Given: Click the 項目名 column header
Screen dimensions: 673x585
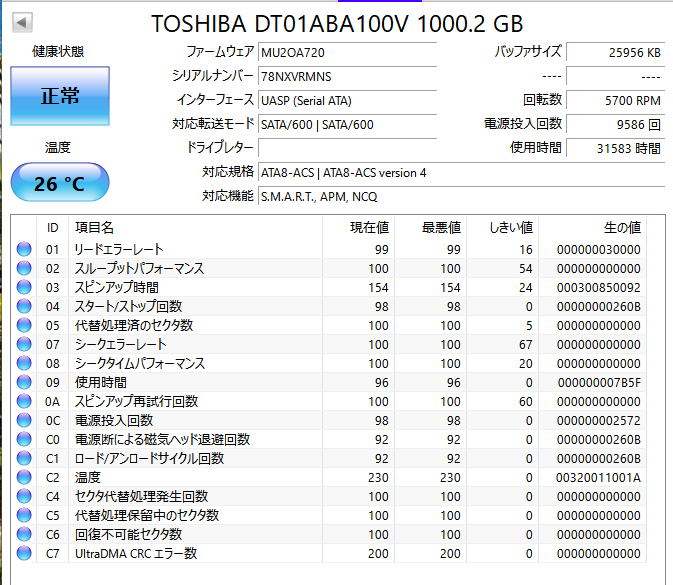Looking at the screenshot, I should tap(195, 227).
